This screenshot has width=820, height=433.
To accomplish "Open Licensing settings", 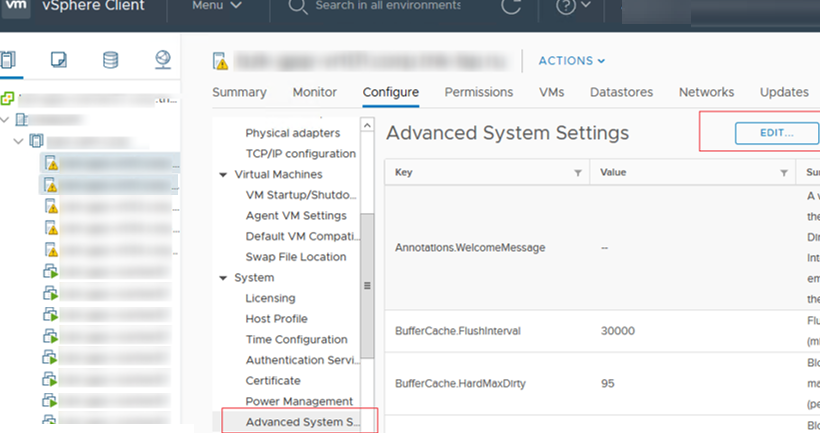I will pos(270,298).
